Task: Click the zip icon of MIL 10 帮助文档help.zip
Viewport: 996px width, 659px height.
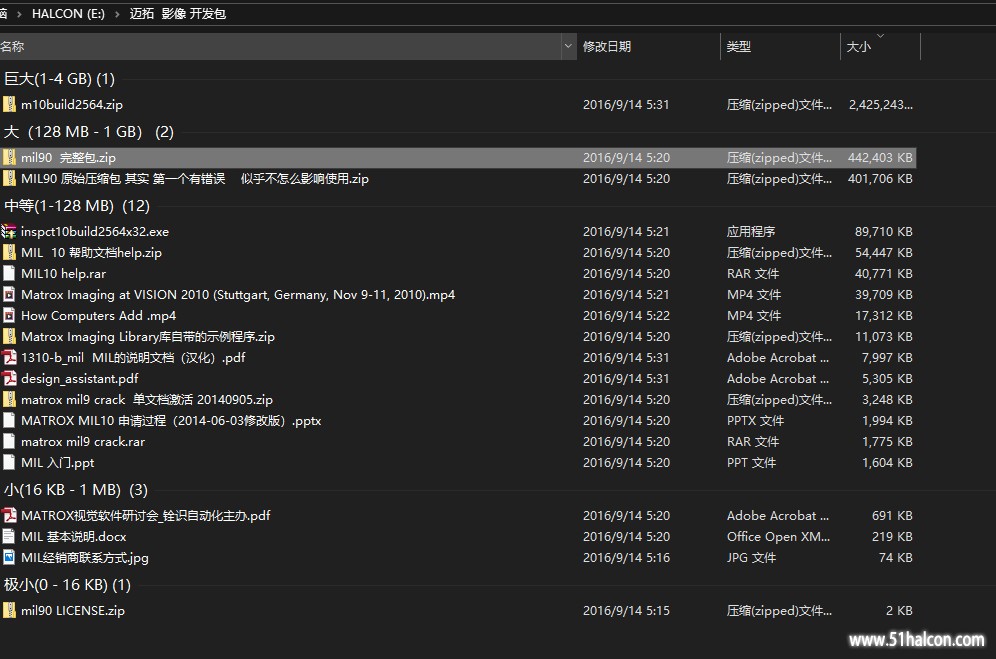Action: (x=9, y=252)
